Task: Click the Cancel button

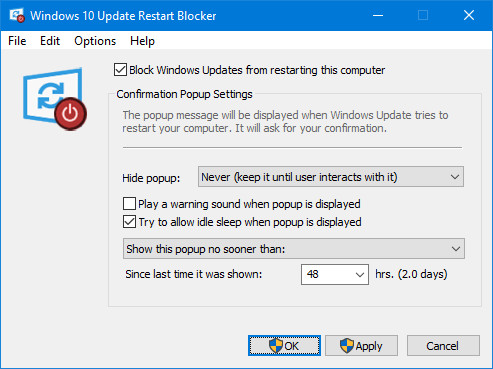Action: pyautogui.click(x=443, y=346)
